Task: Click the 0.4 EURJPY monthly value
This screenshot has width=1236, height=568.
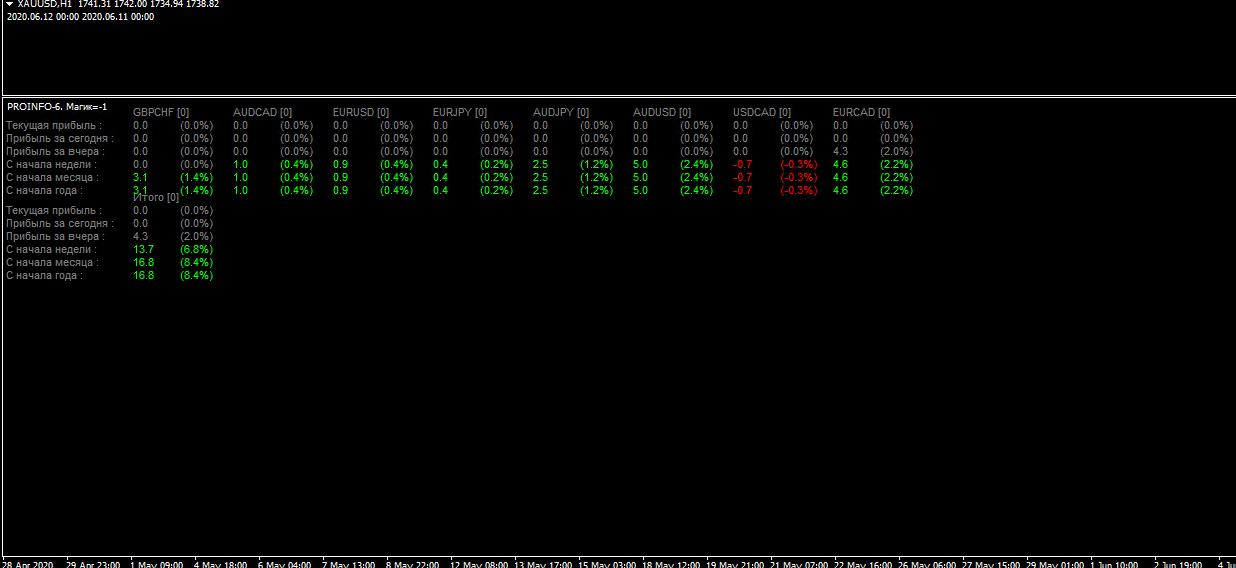Action: coord(440,178)
